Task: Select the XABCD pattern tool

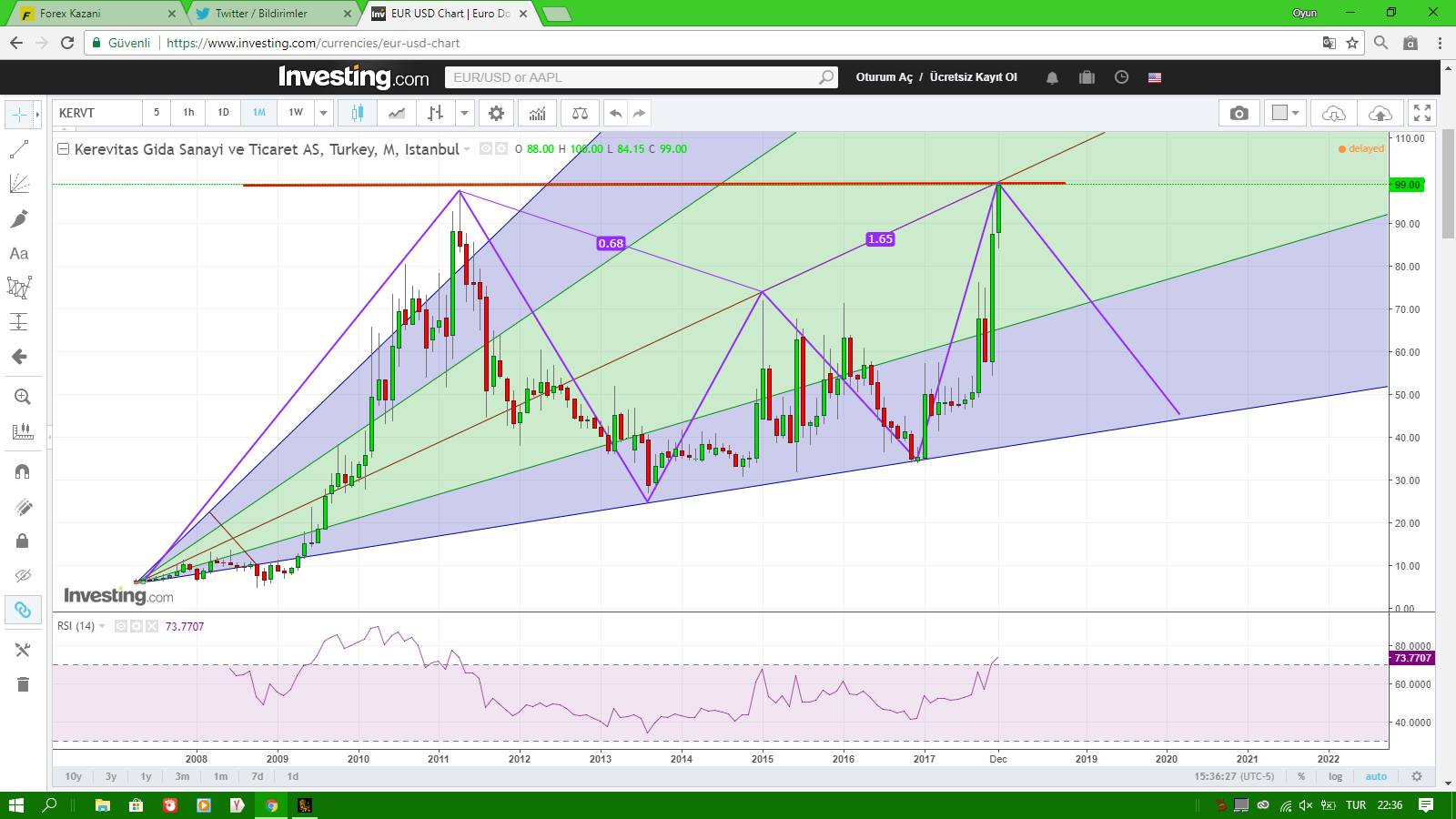Action: pyautogui.click(x=19, y=288)
